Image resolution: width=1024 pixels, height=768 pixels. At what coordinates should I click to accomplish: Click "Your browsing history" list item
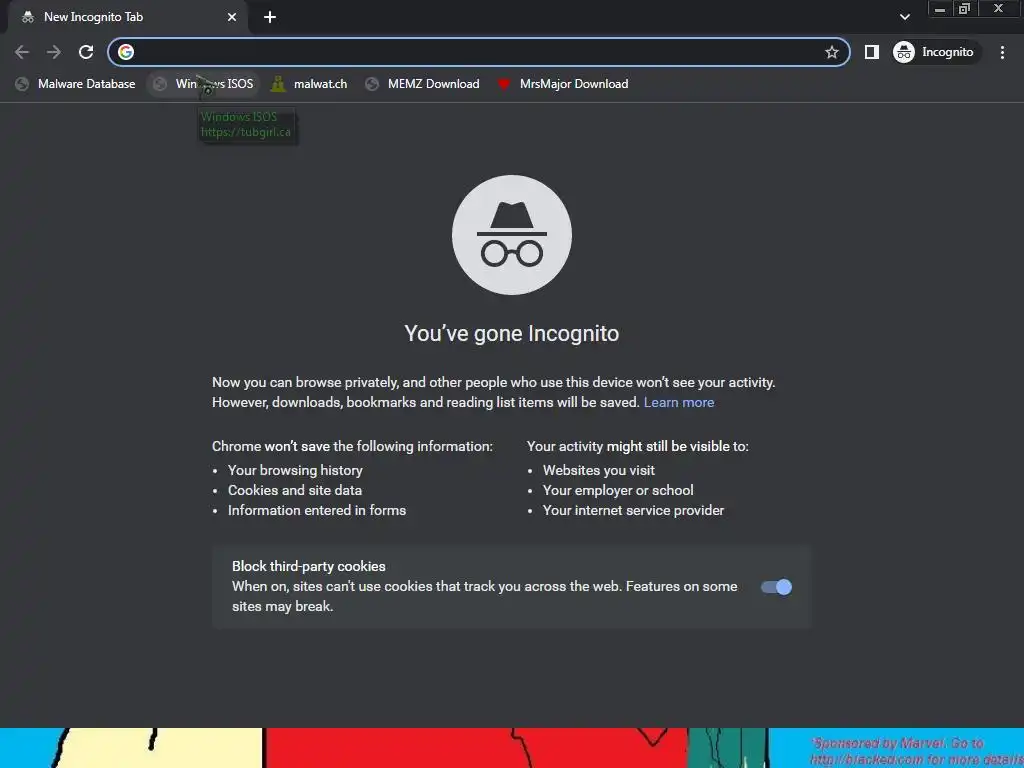pyautogui.click(x=295, y=470)
